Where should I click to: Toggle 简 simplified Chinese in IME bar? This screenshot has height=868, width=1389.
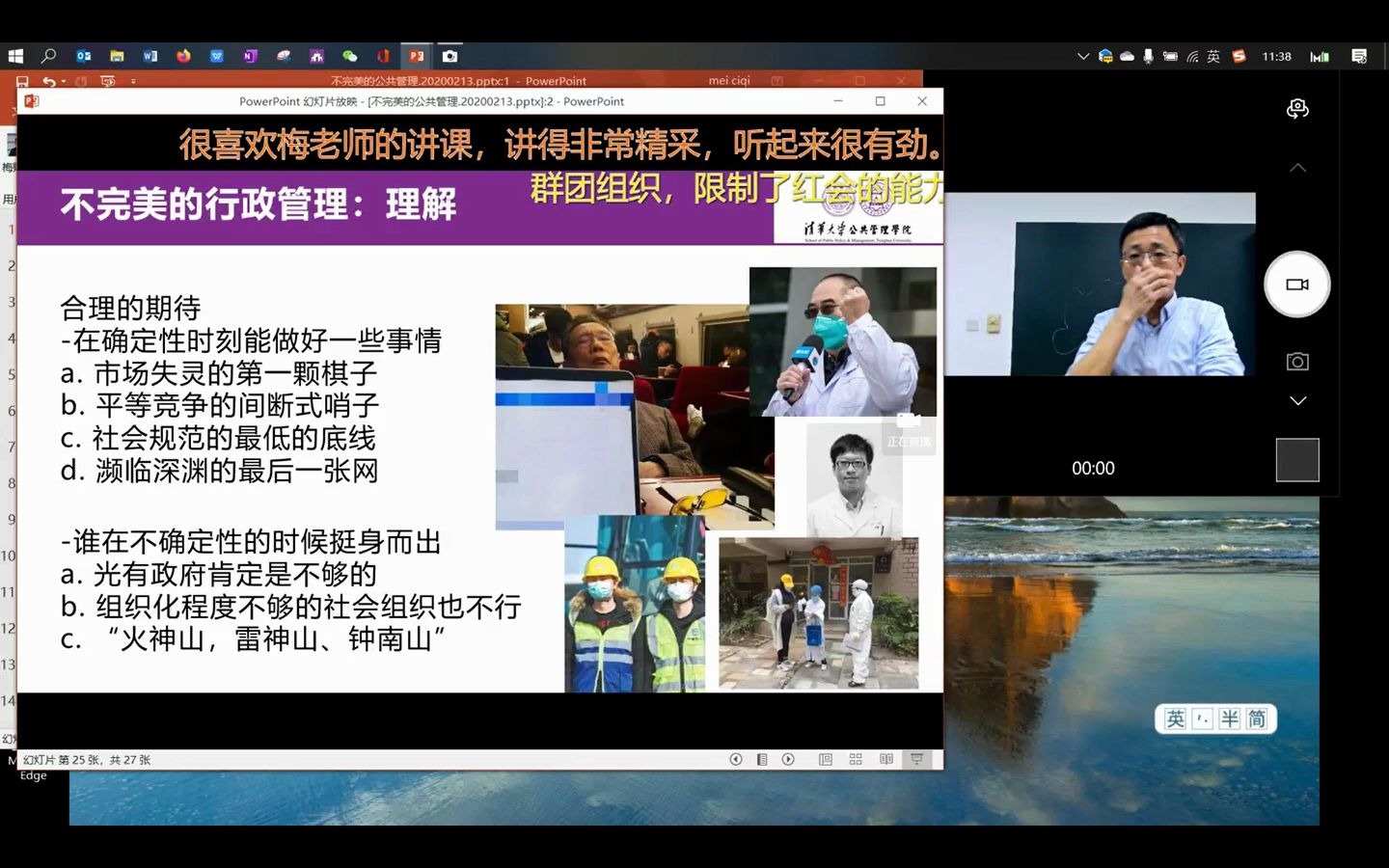tap(1257, 719)
